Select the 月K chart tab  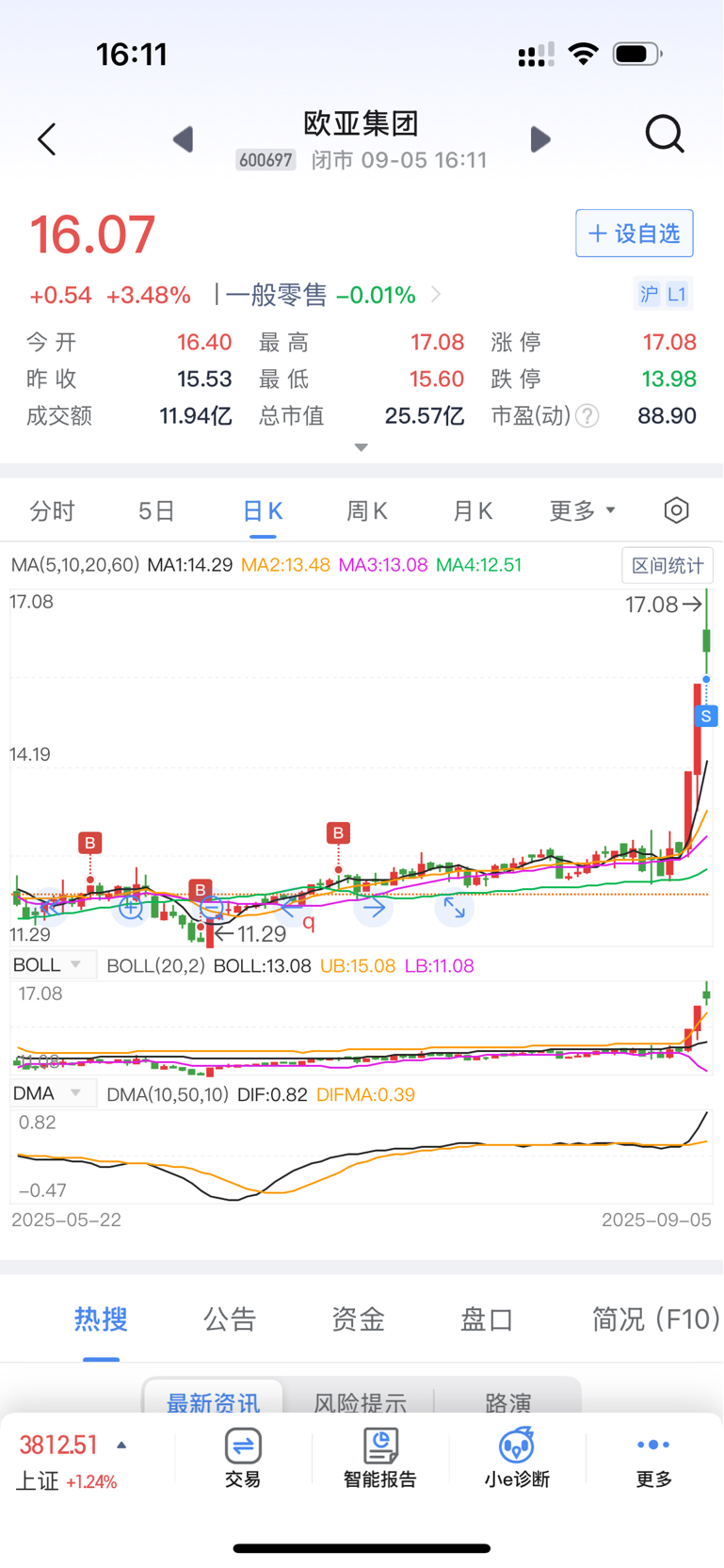pos(473,511)
